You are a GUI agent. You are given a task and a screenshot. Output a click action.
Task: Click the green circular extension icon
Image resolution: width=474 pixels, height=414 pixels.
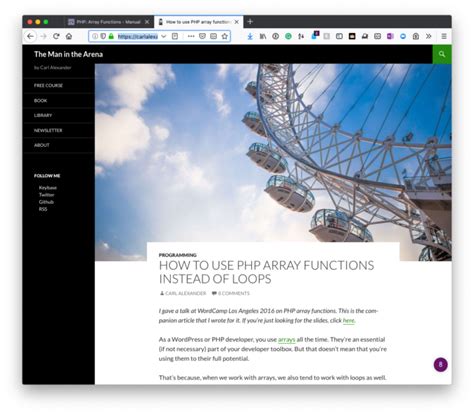coord(288,36)
